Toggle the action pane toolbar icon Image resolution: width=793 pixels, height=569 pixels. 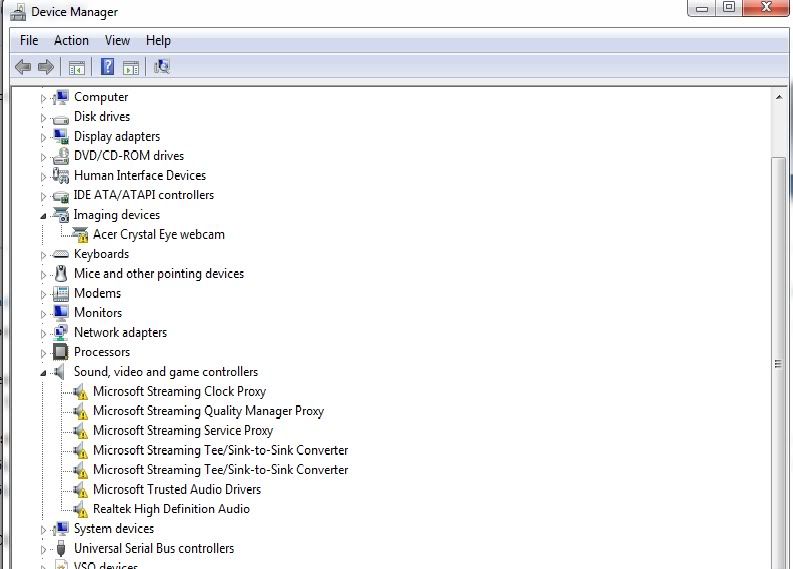tap(131, 67)
